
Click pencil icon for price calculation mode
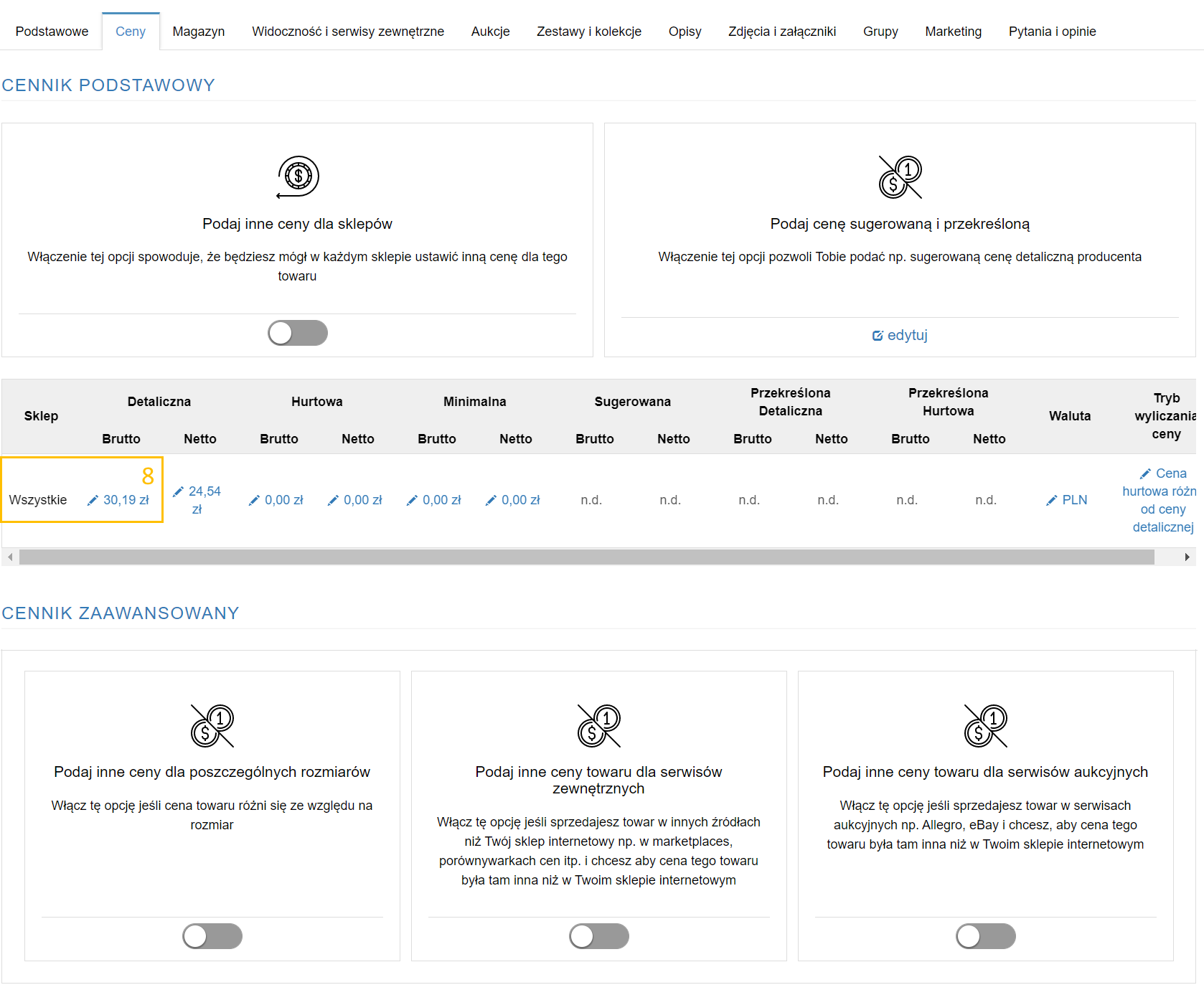click(1145, 474)
